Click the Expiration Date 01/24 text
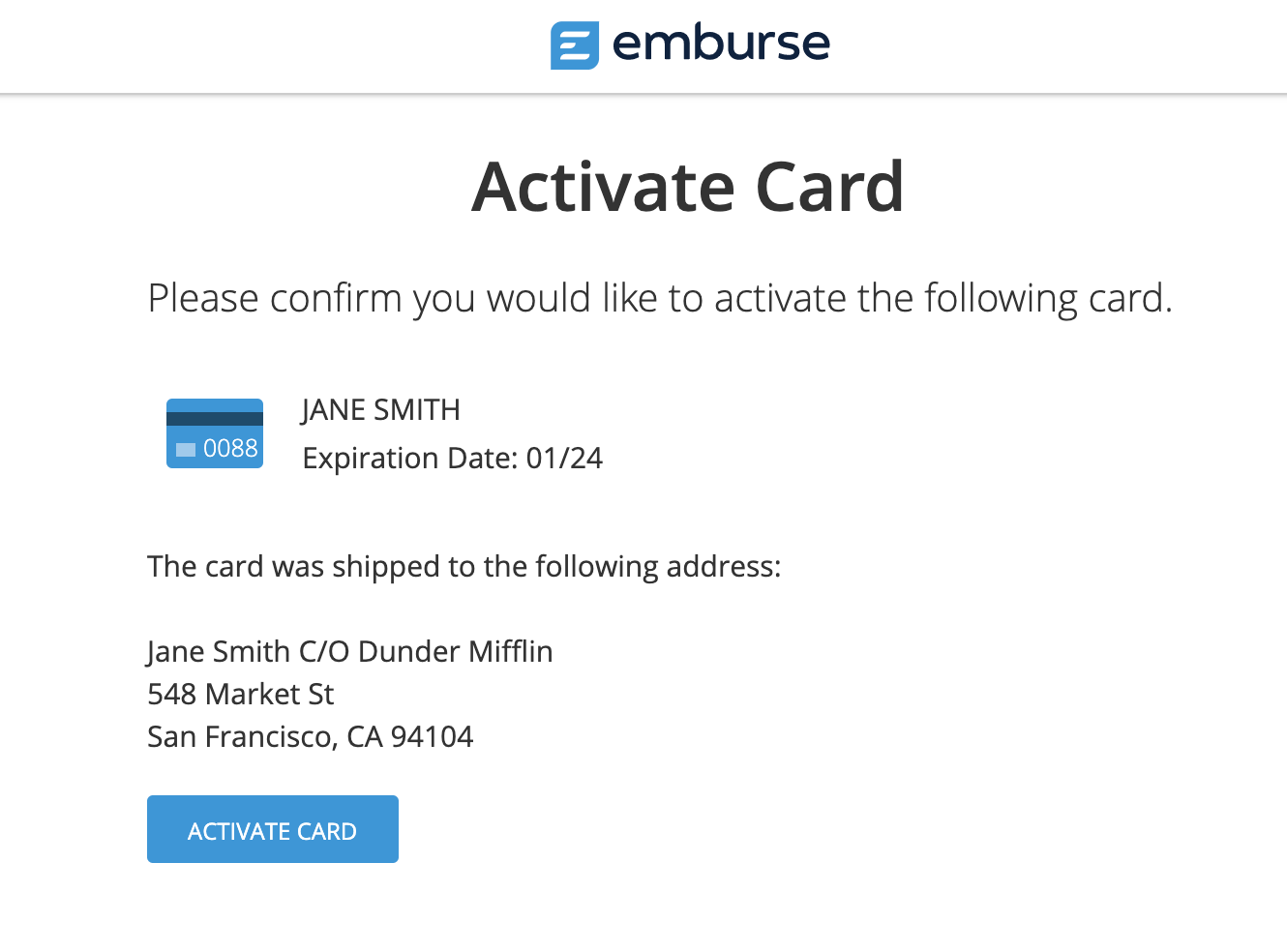Viewport: 1287px width, 952px height. [453, 458]
